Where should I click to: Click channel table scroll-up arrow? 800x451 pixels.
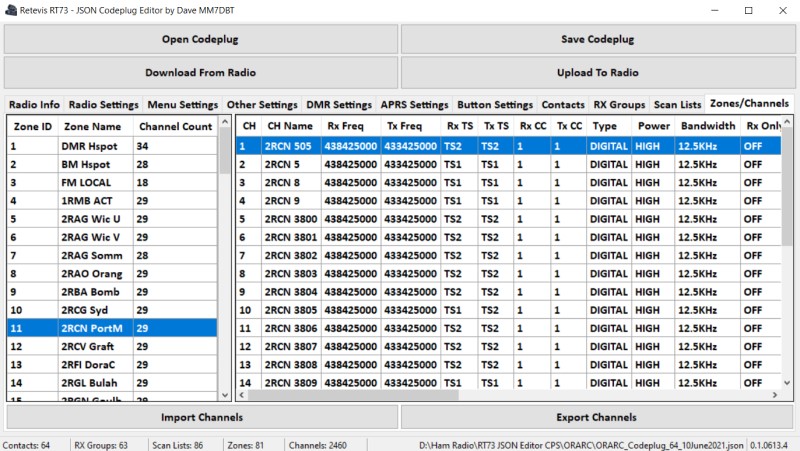tap(787, 122)
